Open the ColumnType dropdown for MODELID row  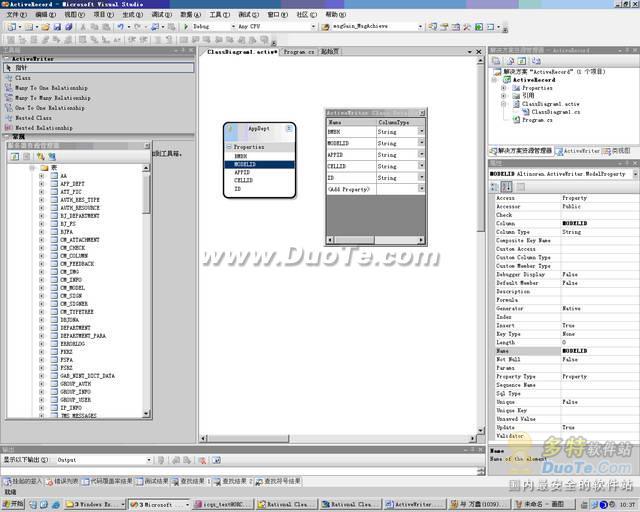421,143
